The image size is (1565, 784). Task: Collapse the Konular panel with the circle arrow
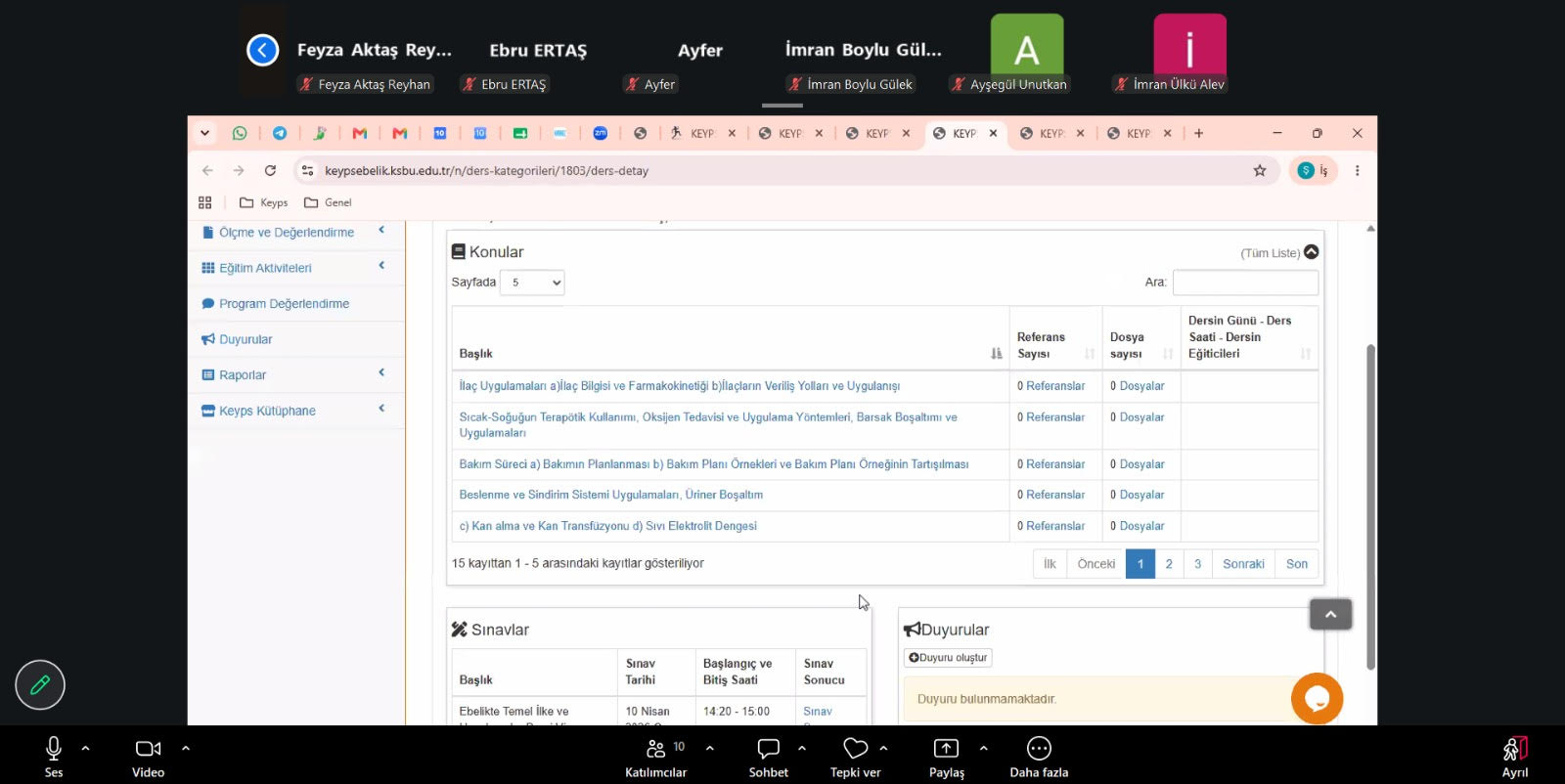(1312, 252)
